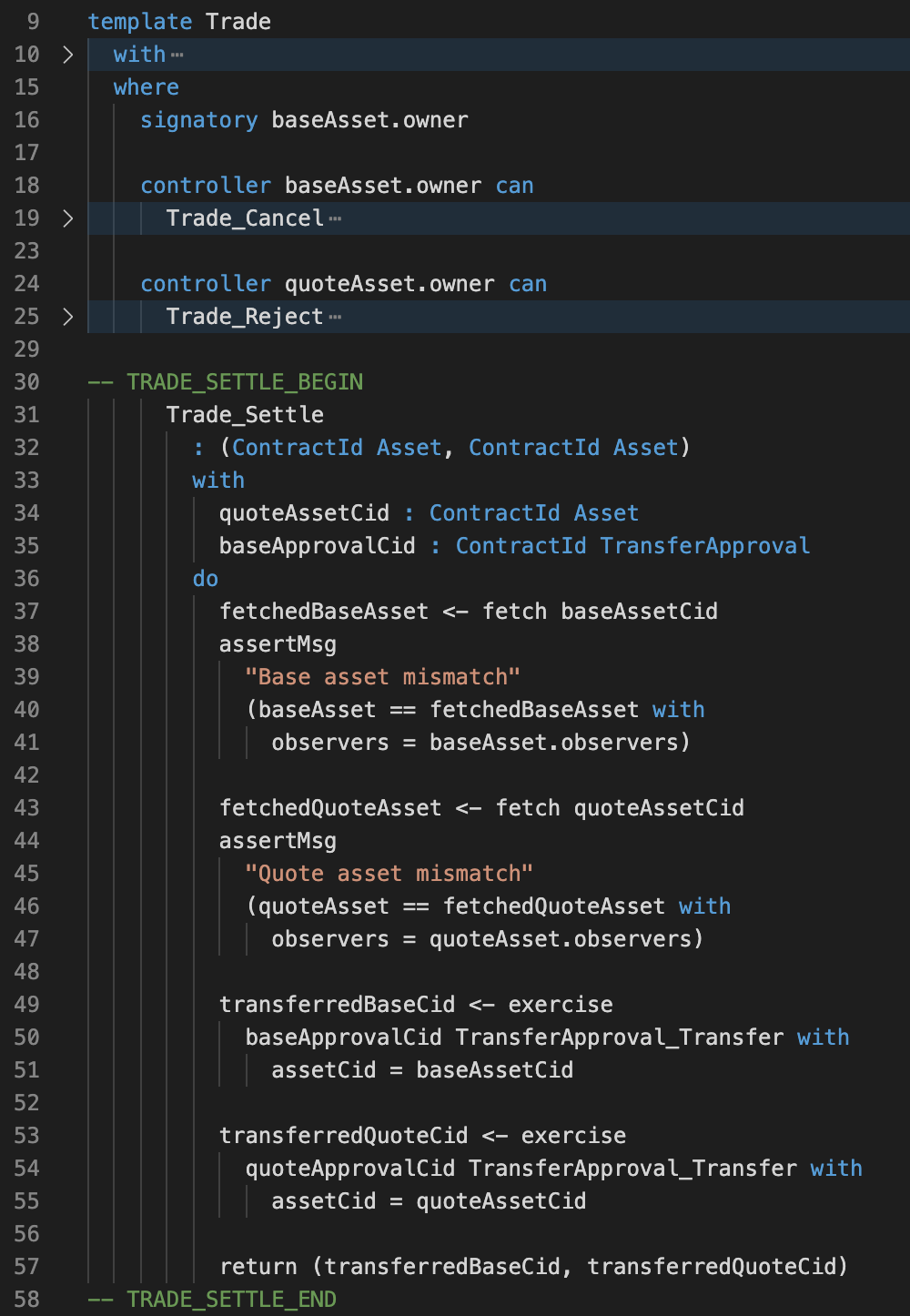
Task: Click "Base asset mismatch" string literal
Action: point(382,677)
